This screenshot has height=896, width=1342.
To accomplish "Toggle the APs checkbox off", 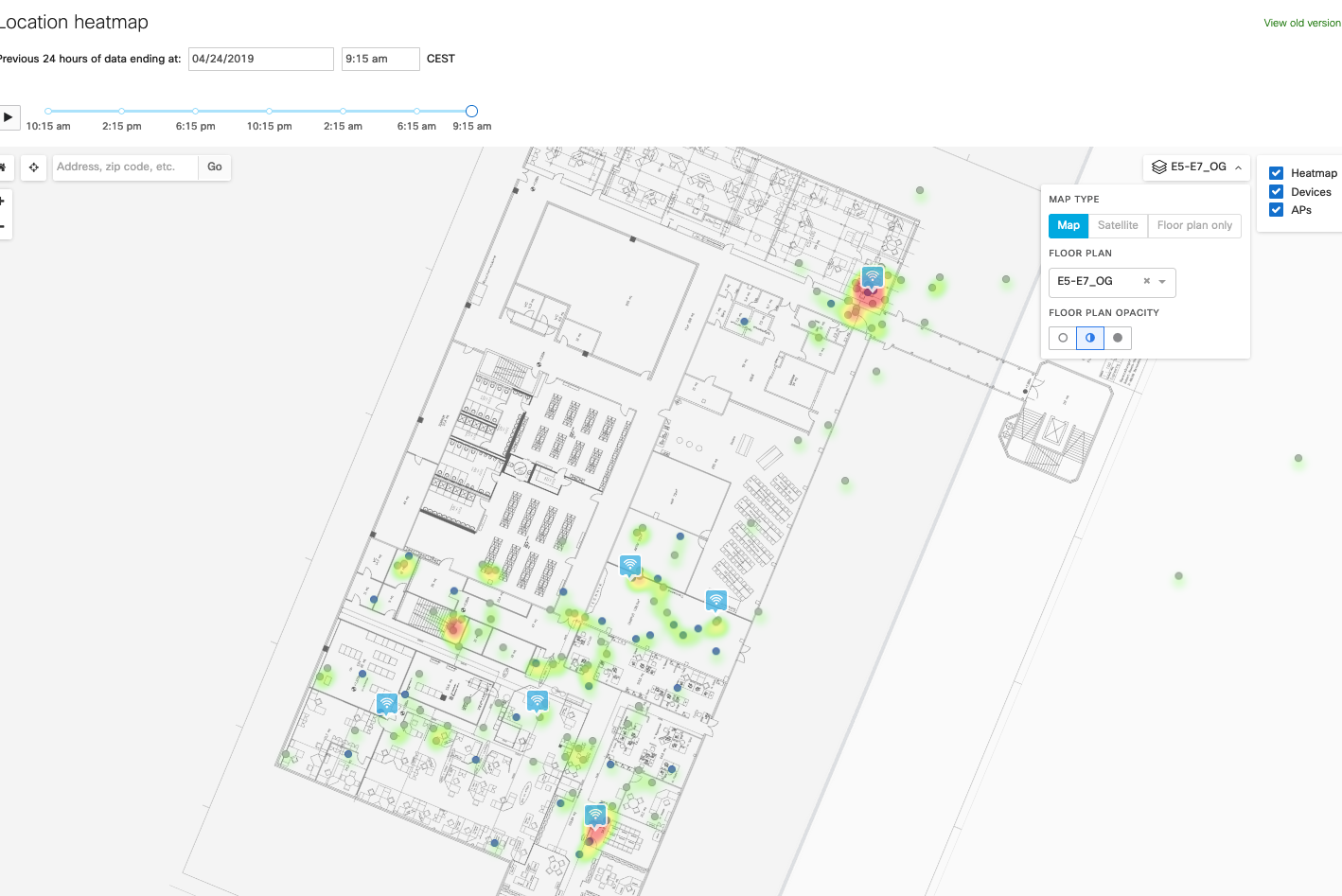I will coord(1277,209).
